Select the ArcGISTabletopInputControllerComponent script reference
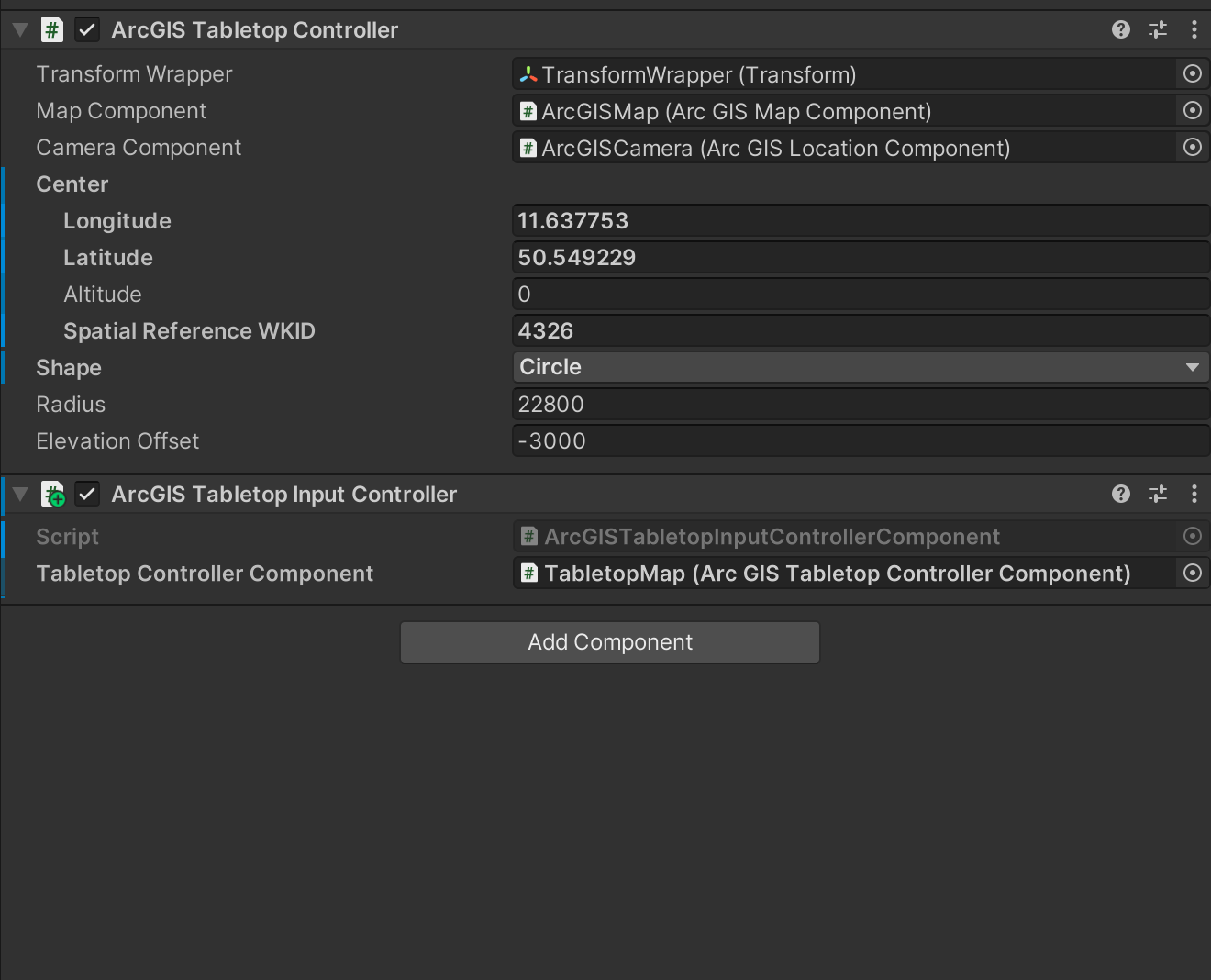The height and width of the screenshot is (980, 1211). coord(844,537)
